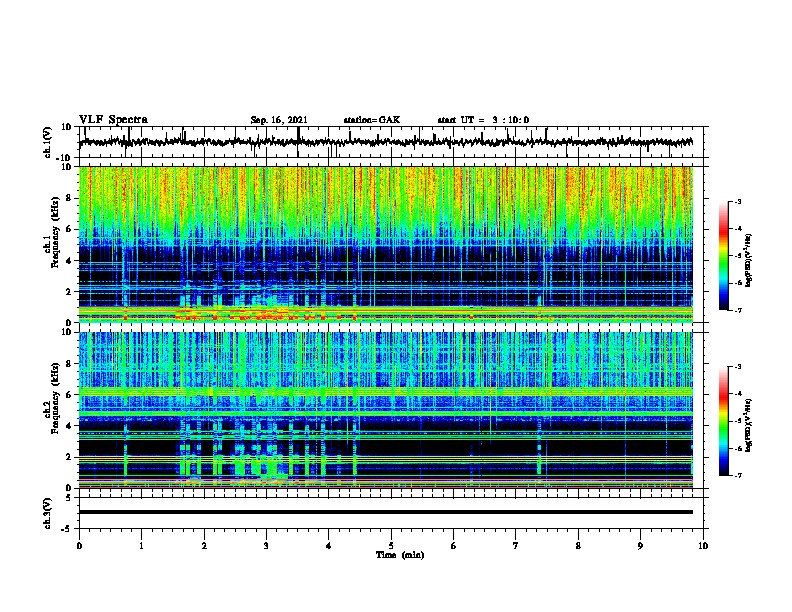Click the 4 kHz tick label on ch.1 spectrogram
792x612 pixels.
coord(69,261)
